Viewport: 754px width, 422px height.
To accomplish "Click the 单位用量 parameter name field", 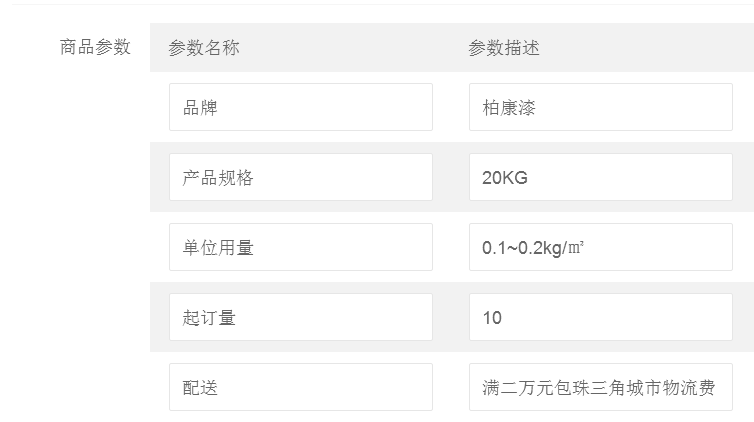I will tap(300, 247).
